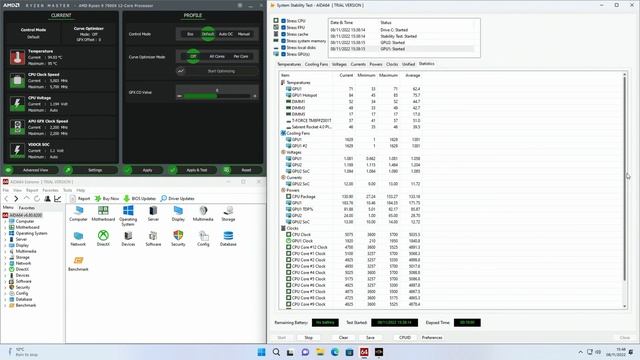Toggle the Stress local disks checkbox
Viewport: 640px width, 360px height.
(283, 47)
